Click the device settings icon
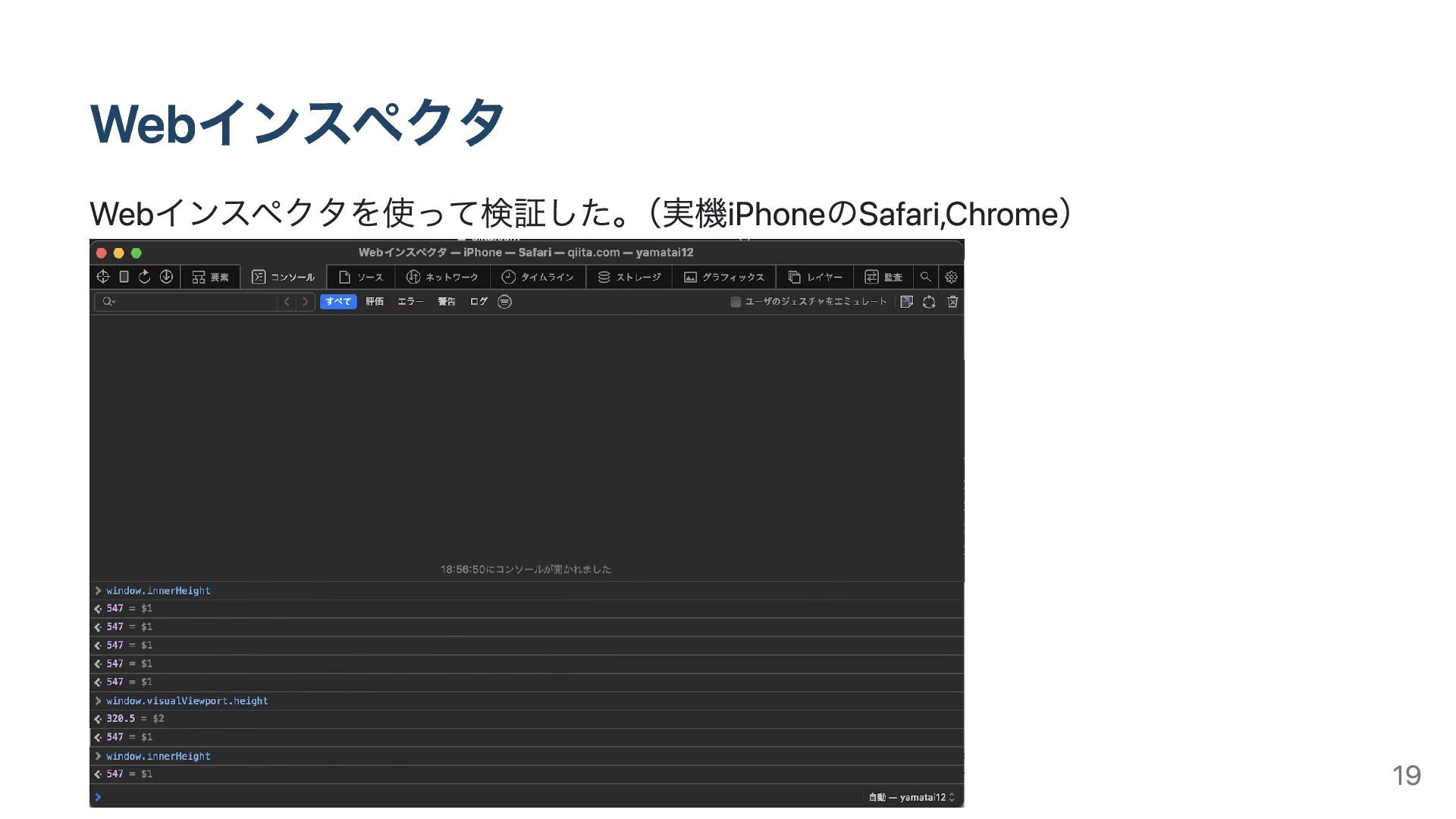Screen dimensions: 1456x819 click(124, 277)
